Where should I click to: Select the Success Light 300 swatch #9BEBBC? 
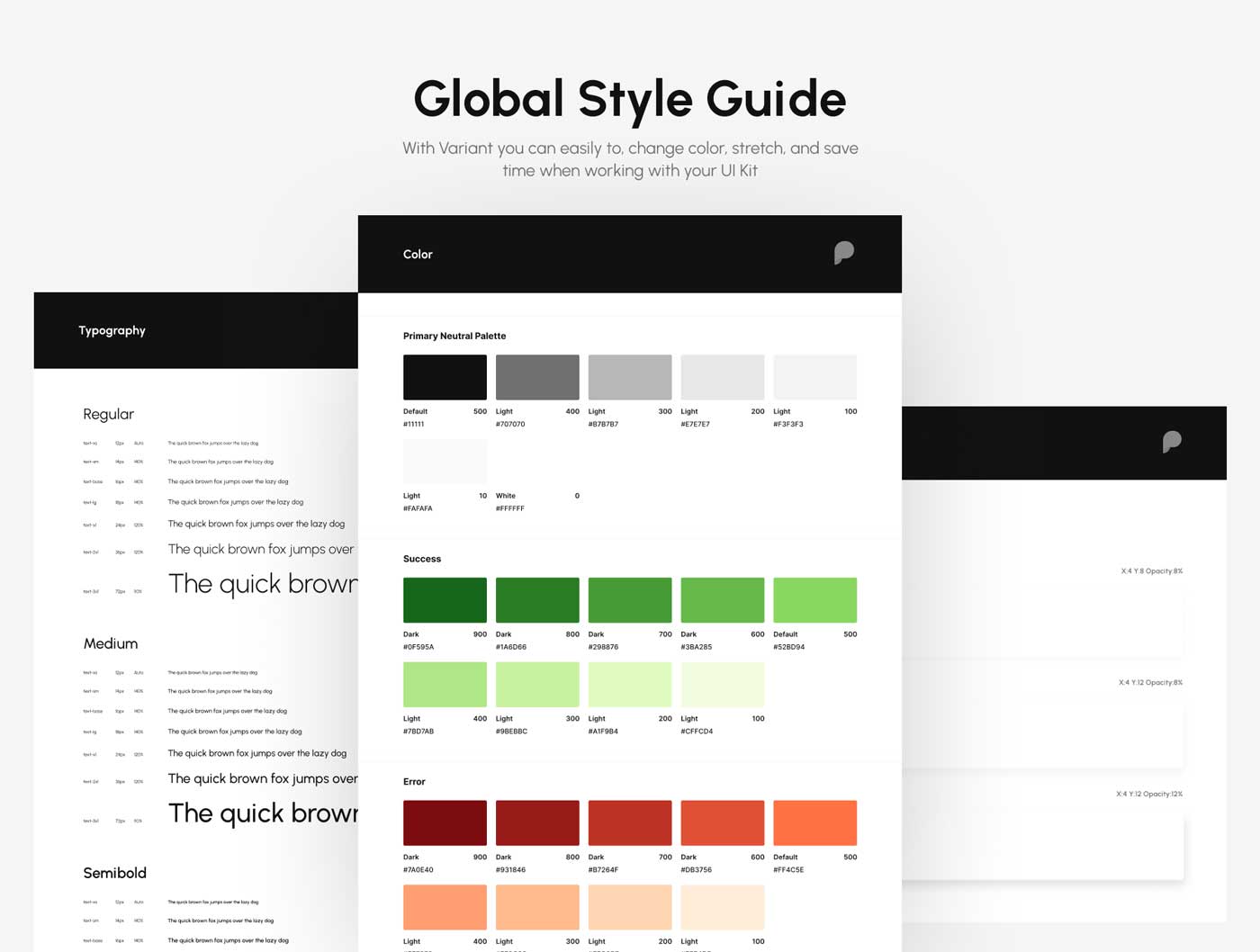click(x=537, y=685)
